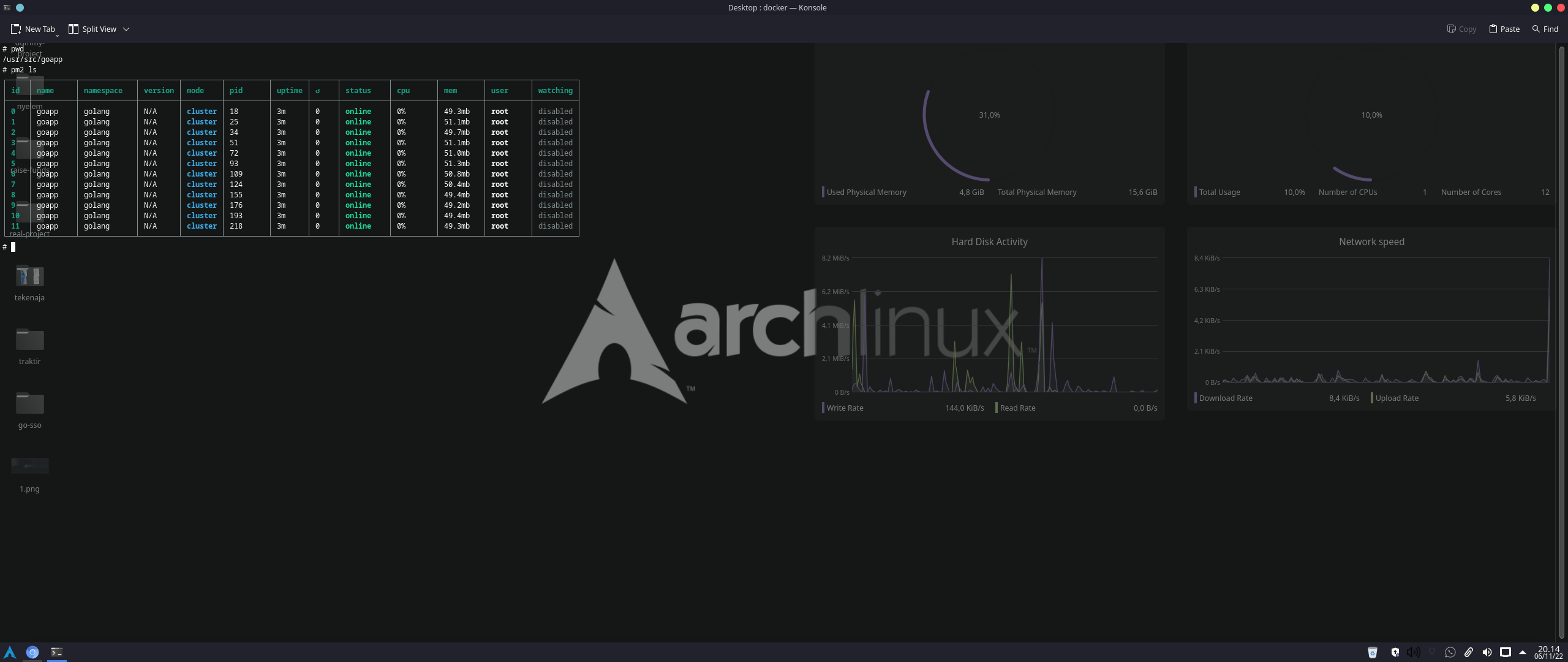
Task: Click the yellow minimize window button
Action: tap(1535, 7)
